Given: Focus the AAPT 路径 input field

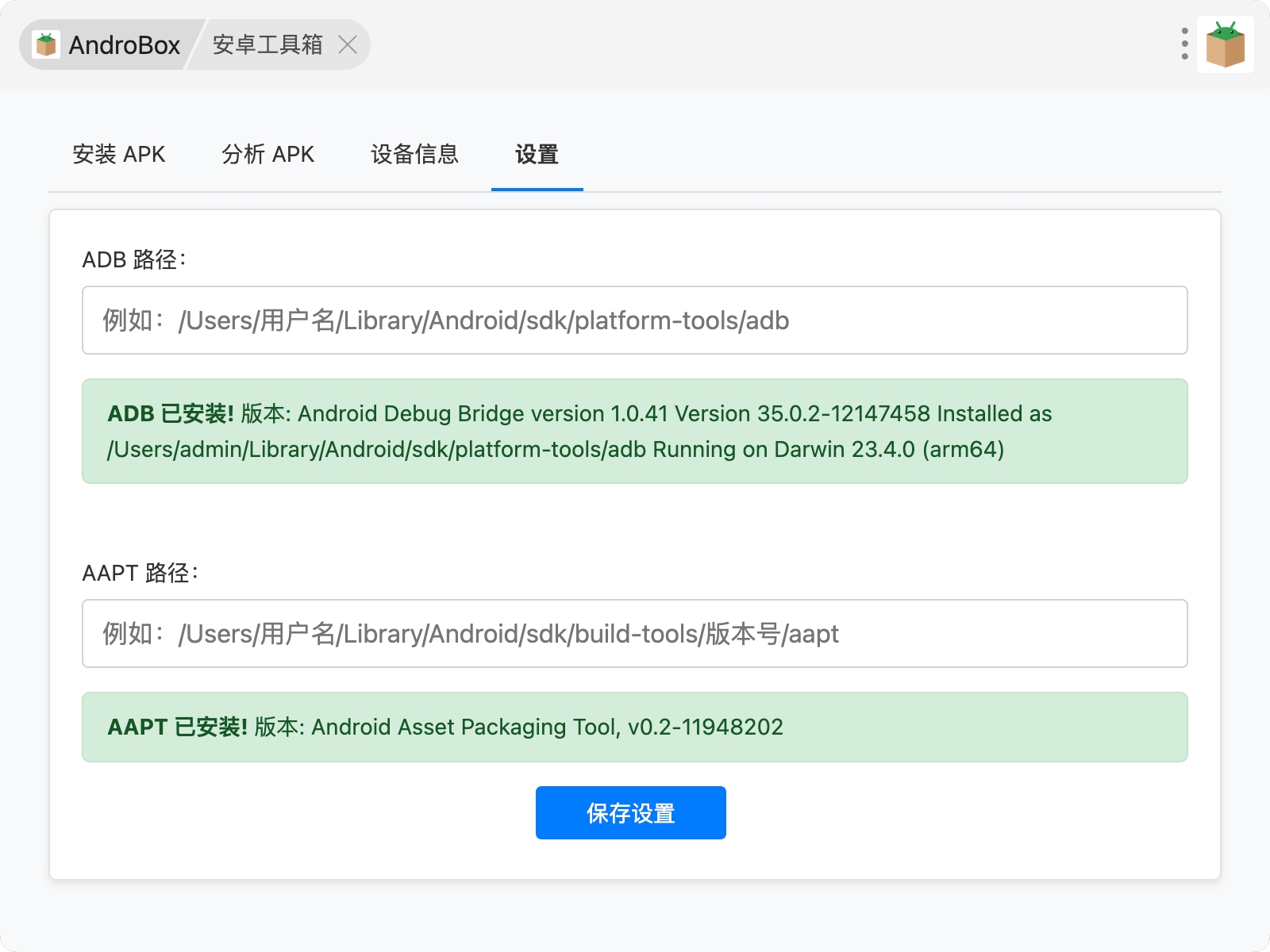Looking at the screenshot, I should tap(635, 634).
